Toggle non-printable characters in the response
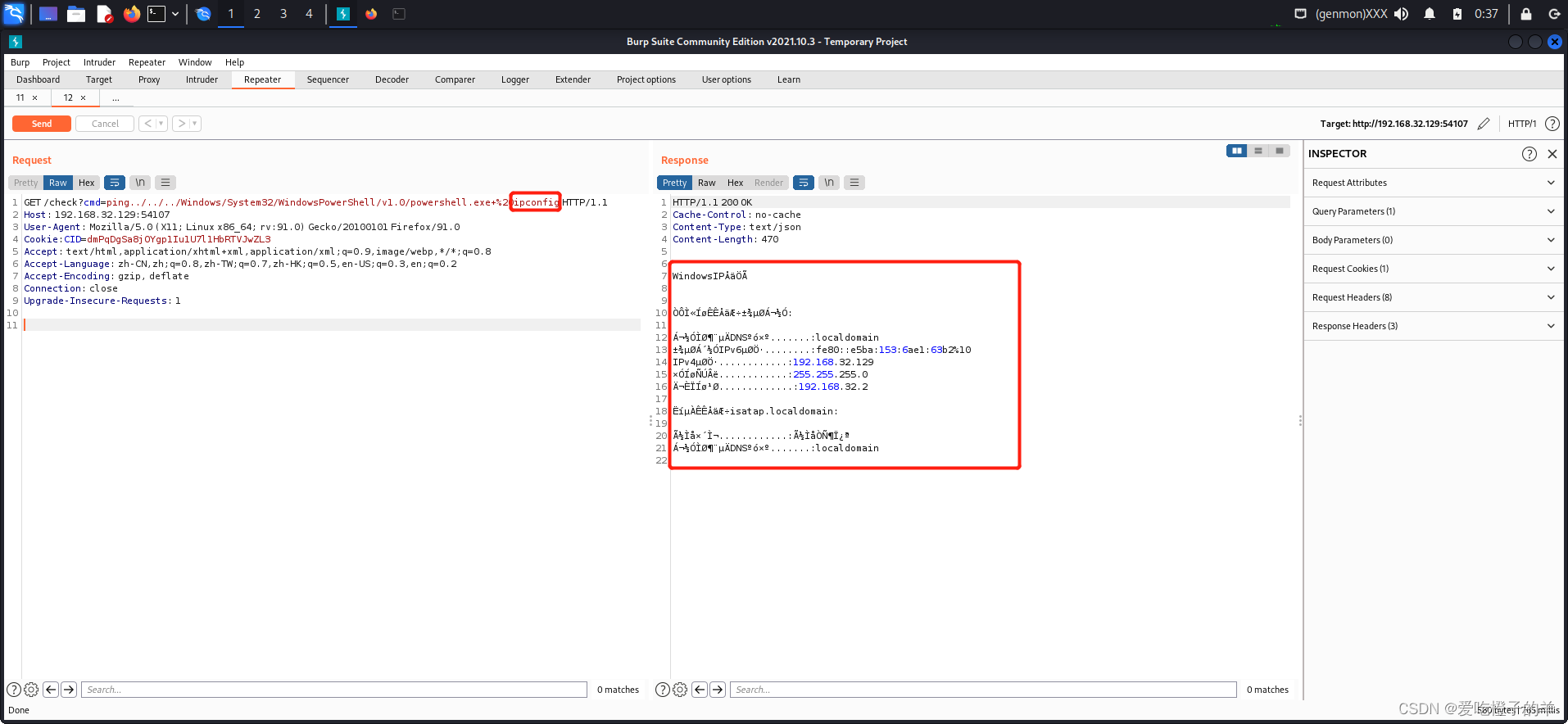The image size is (1568, 724). click(x=829, y=183)
